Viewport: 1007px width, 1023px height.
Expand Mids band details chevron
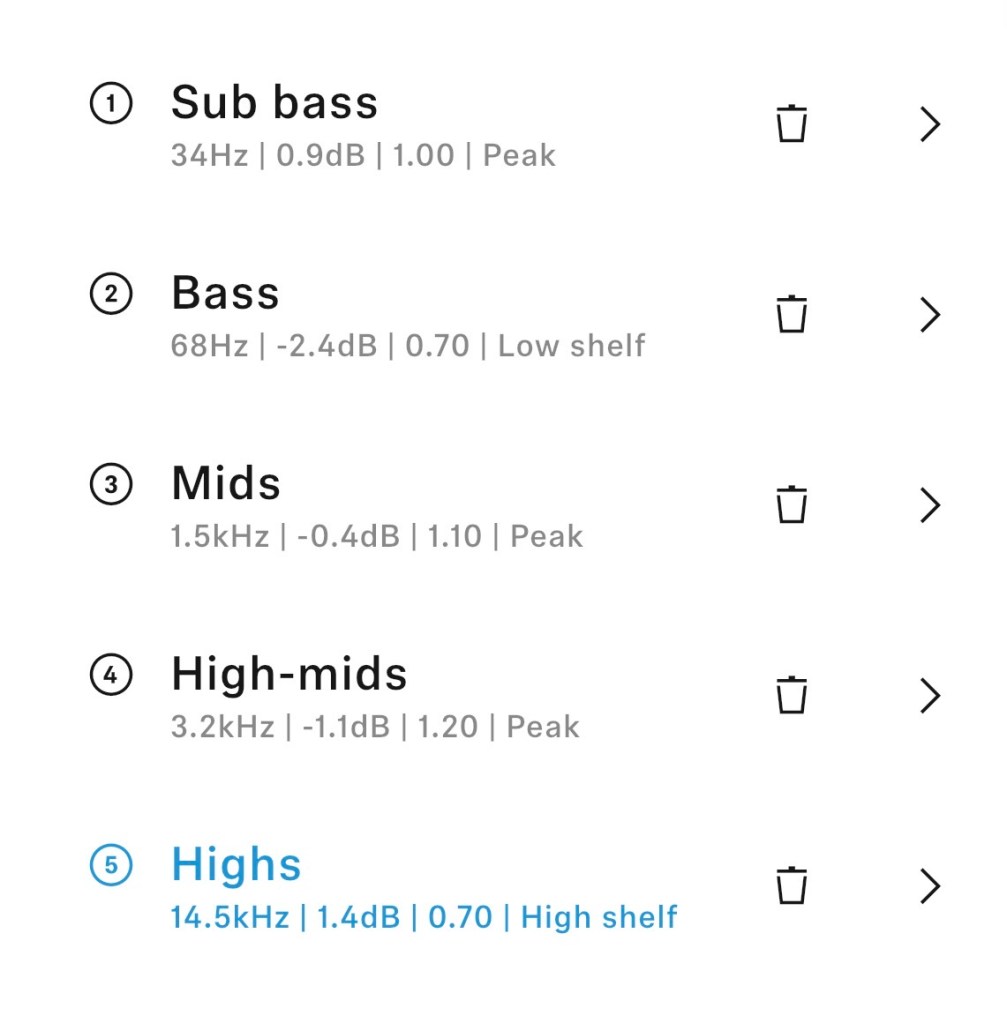coord(930,504)
